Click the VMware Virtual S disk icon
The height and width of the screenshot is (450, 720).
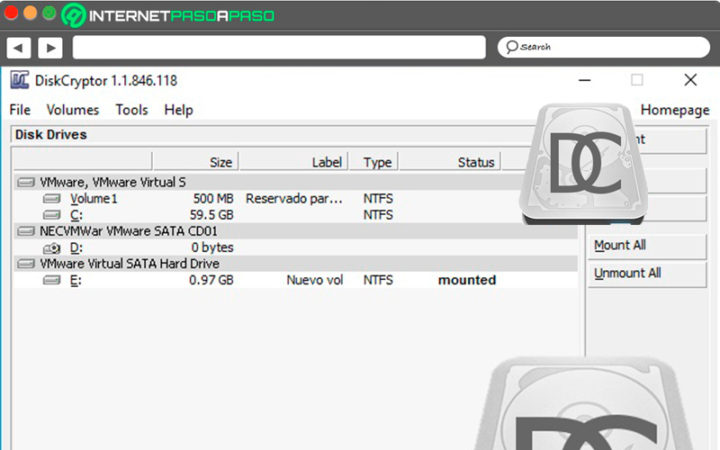click(x=26, y=182)
